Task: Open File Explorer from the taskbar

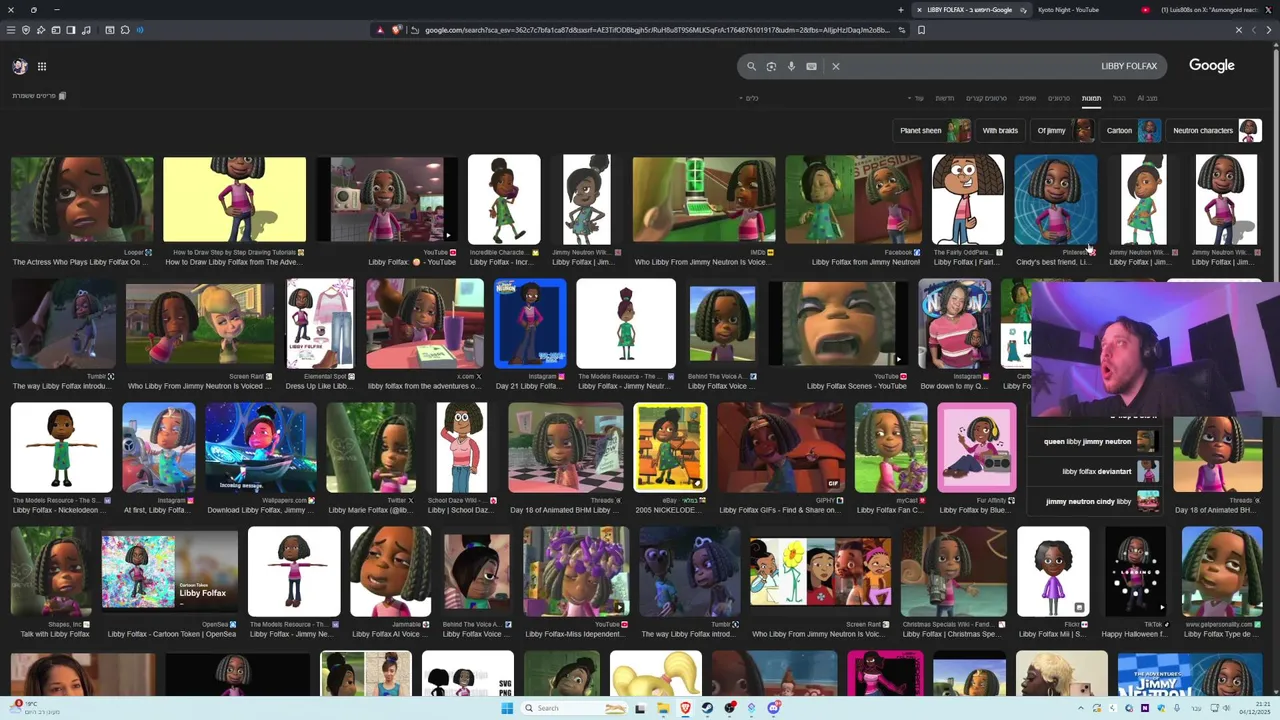Action: click(663, 708)
